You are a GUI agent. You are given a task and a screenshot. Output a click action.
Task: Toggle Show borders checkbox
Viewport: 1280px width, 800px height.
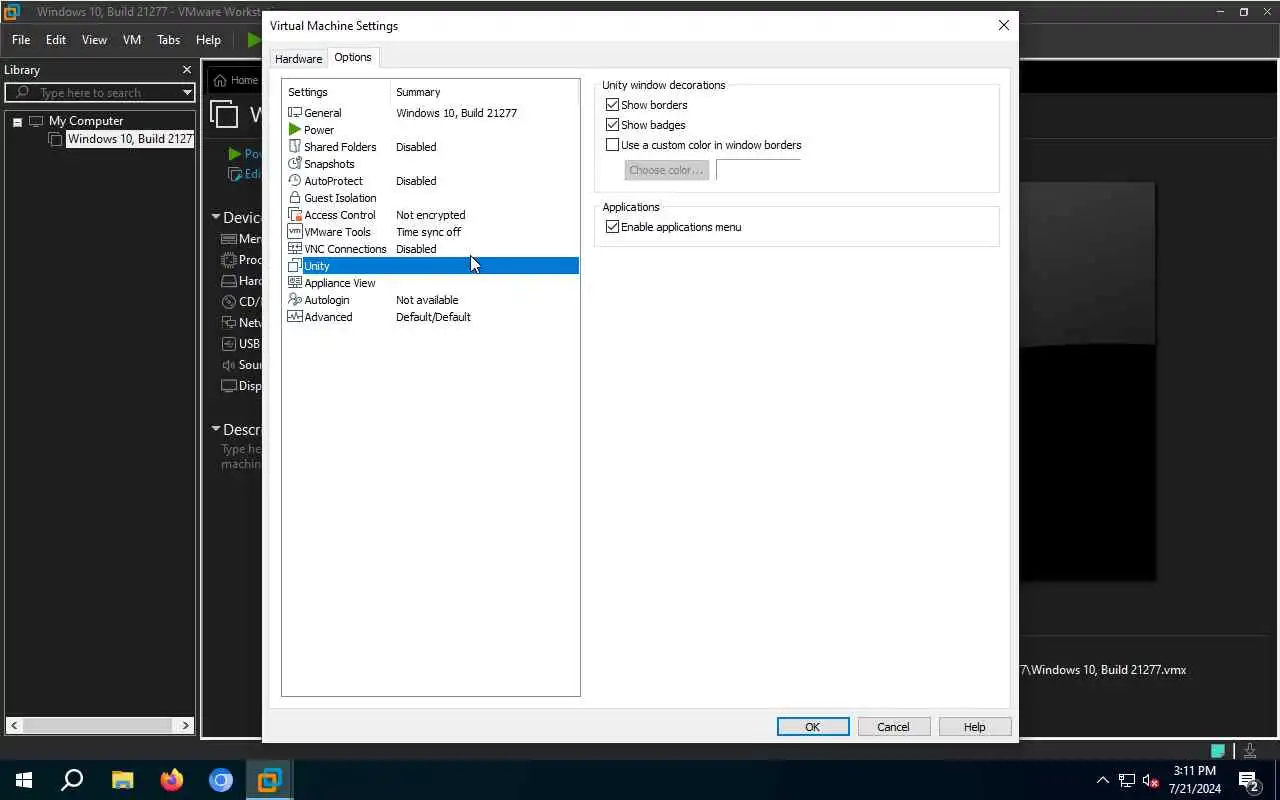click(x=613, y=105)
